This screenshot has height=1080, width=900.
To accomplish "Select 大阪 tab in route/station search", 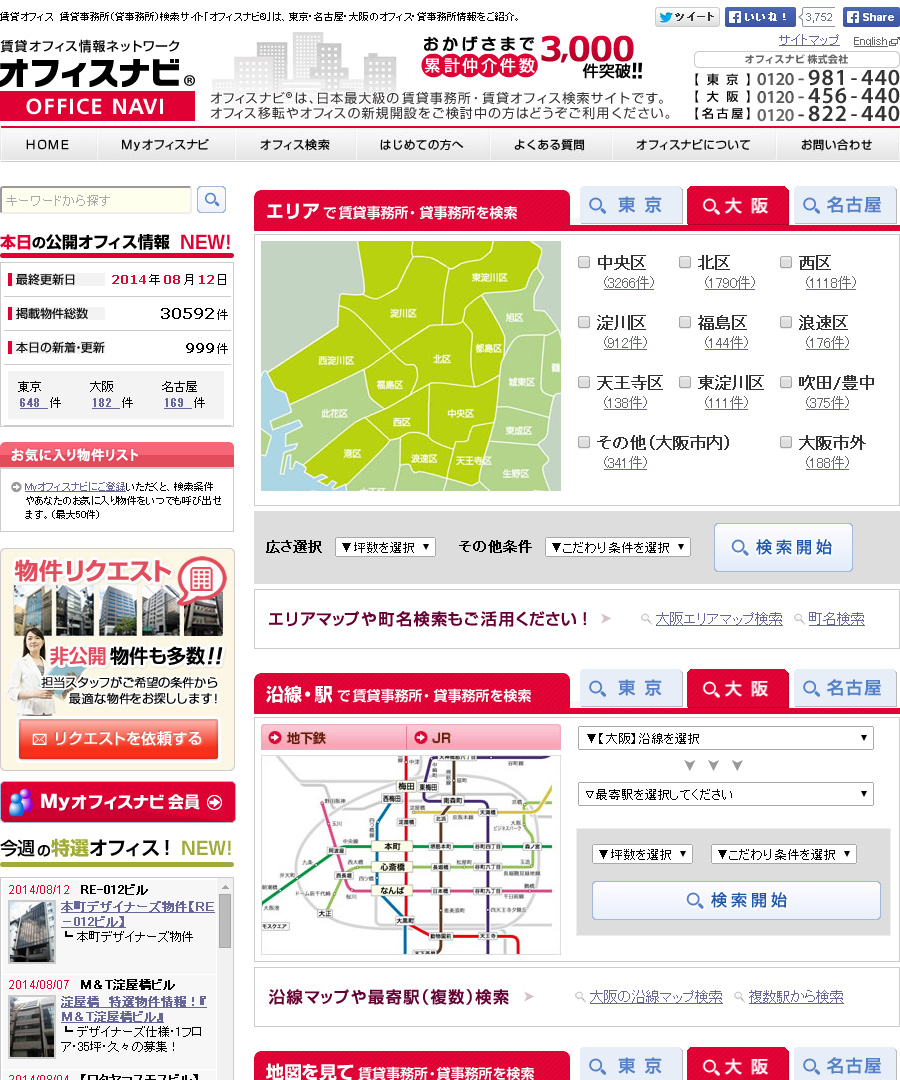I will pyautogui.click(x=737, y=688).
